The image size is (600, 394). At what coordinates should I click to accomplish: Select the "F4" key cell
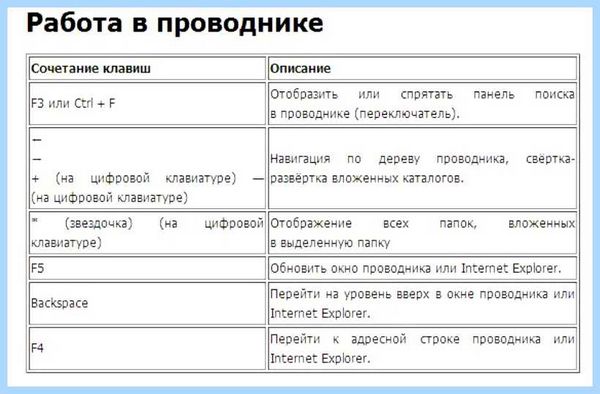pos(147,348)
